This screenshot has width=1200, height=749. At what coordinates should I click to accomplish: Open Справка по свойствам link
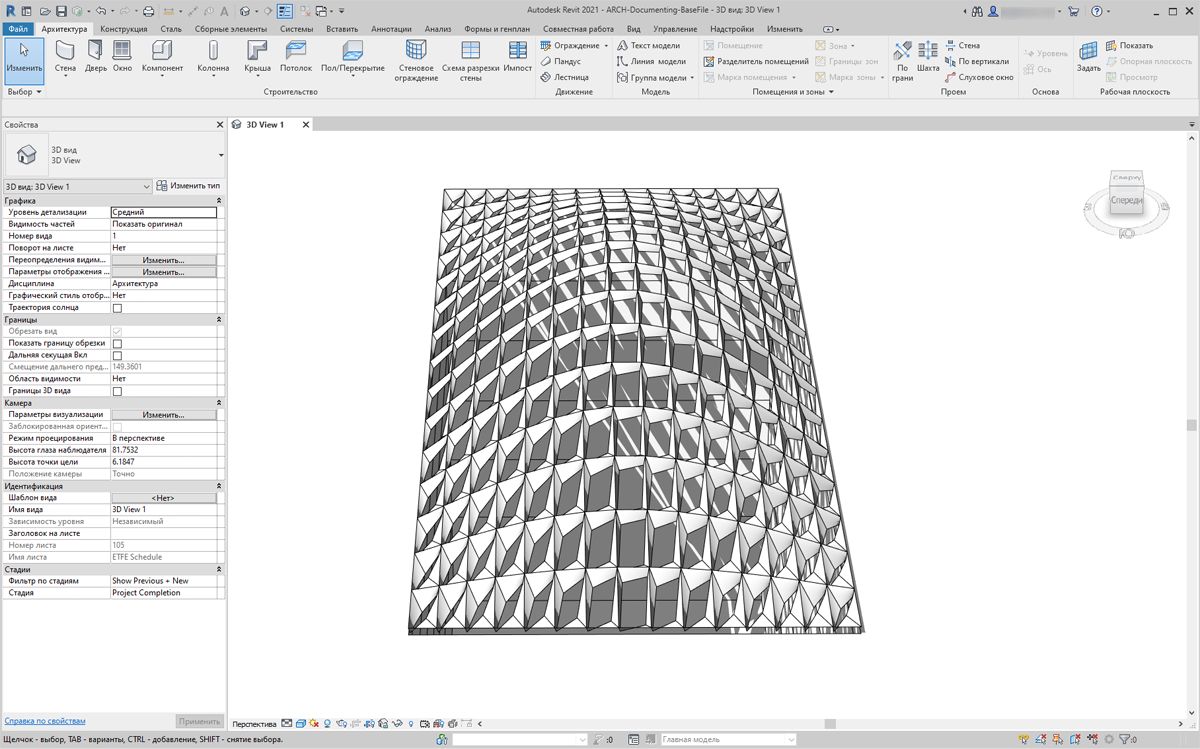pyautogui.click(x=45, y=721)
